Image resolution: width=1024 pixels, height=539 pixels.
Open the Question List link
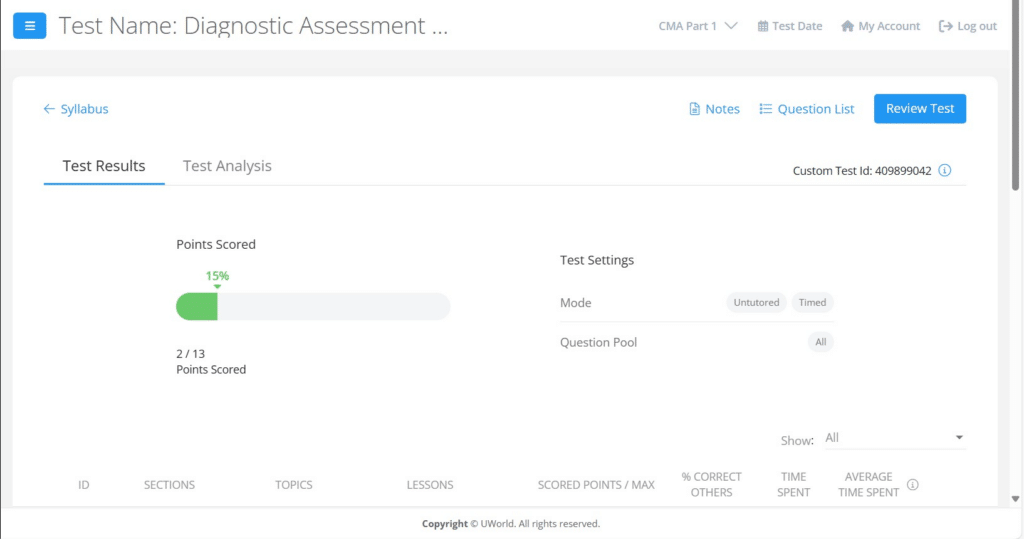click(816, 109)
